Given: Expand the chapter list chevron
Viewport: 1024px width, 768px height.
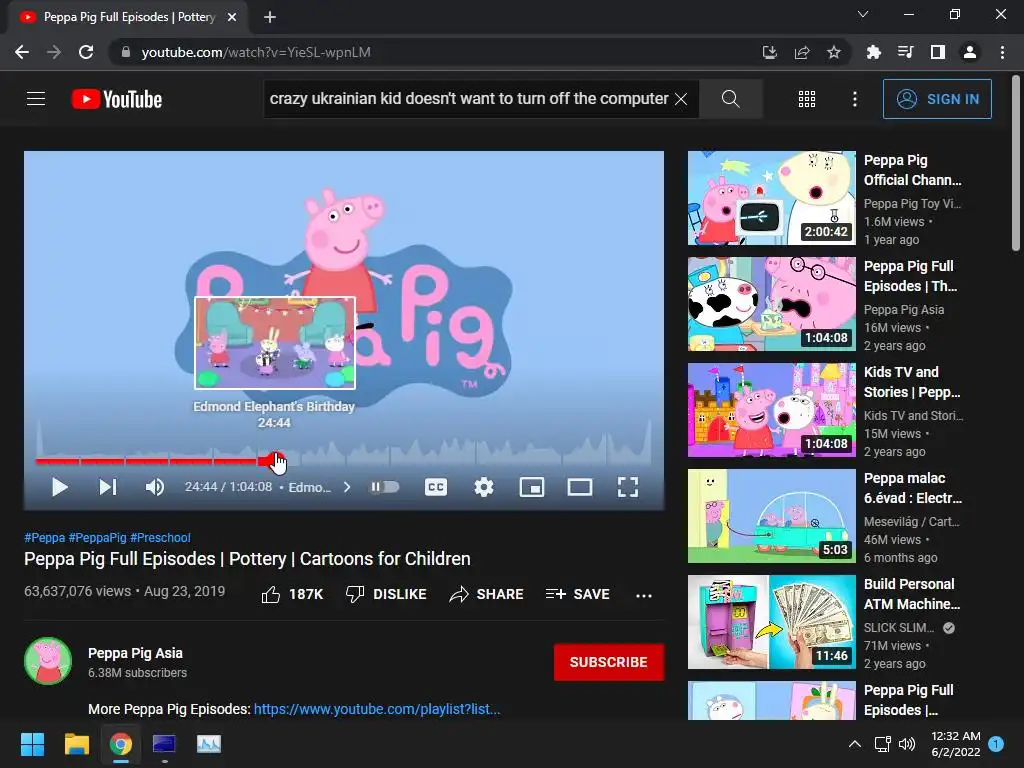Looking at the screenshot, I should (x=347, y=487).
